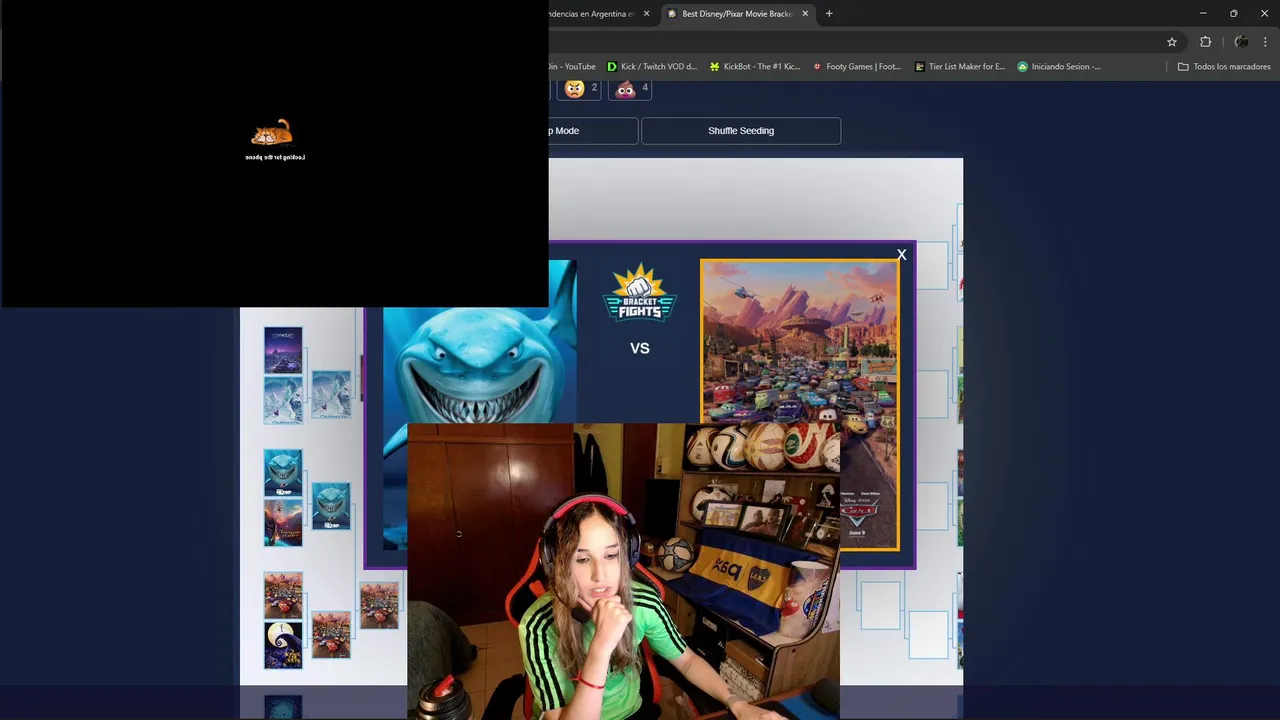Viewport: 1280px width, 720px height.
Task: Select the Onward poster in the bracket
Action: pos(283,351)
